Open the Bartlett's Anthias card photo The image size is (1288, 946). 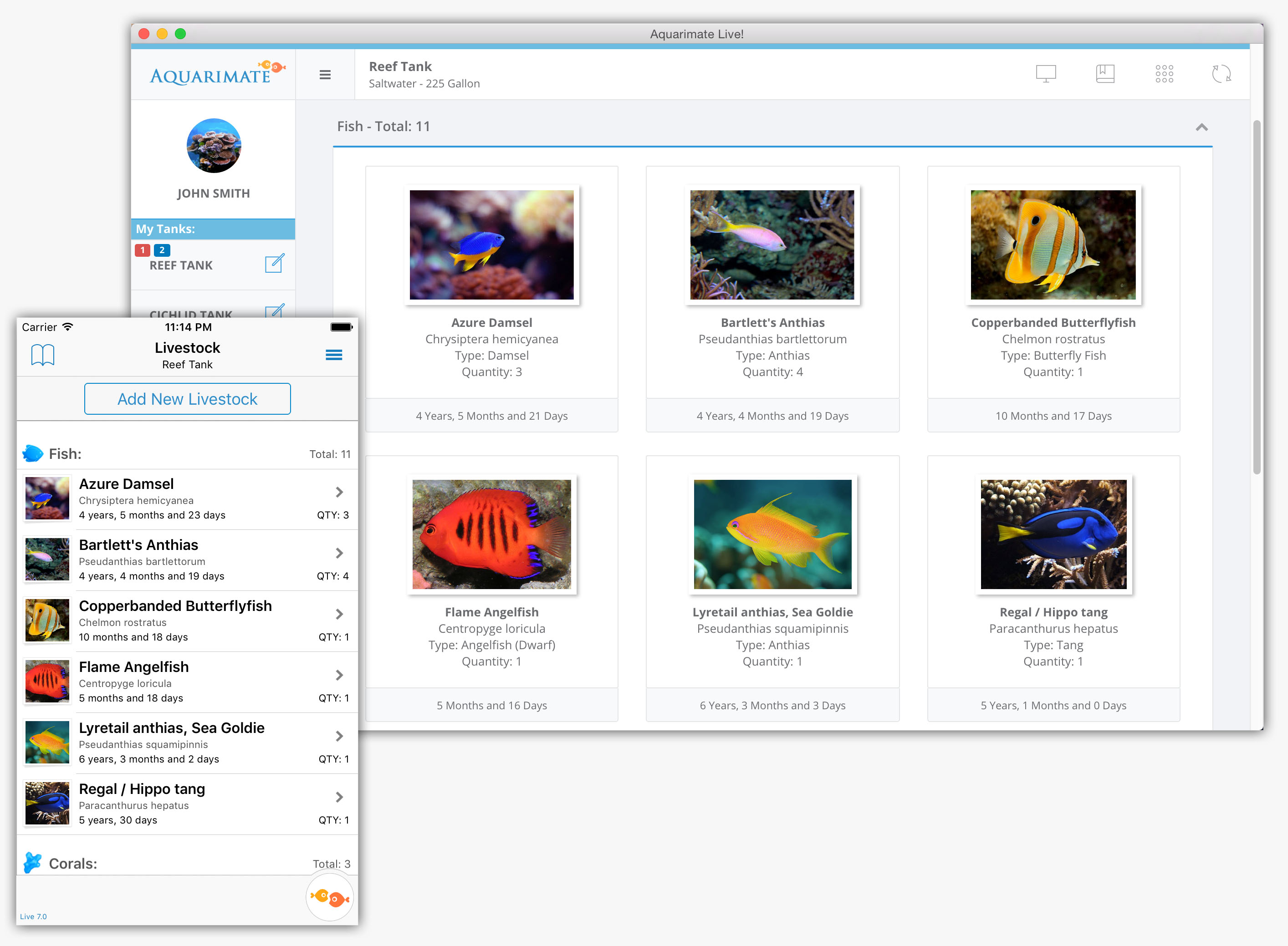(772, 244)
